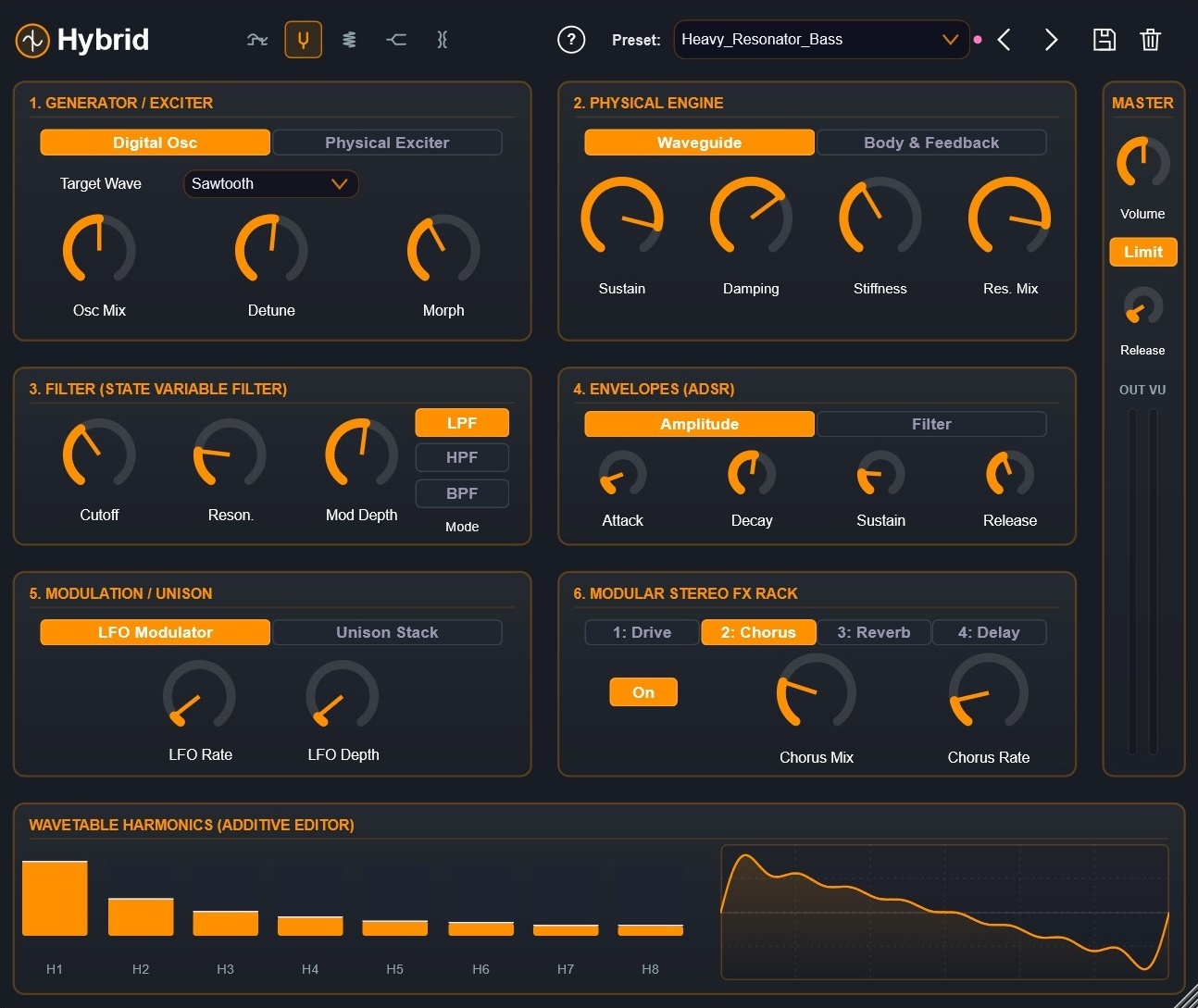Click the filter Cutoff knob
This screenshot has width=1198, height=1008.
(99, 454)
